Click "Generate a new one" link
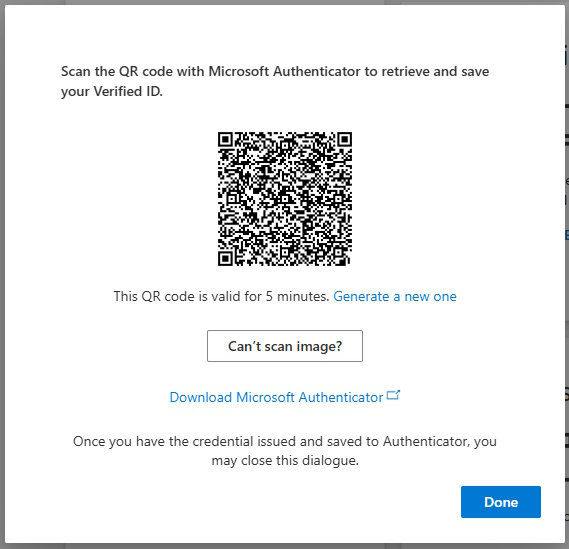 click(395, 296)
